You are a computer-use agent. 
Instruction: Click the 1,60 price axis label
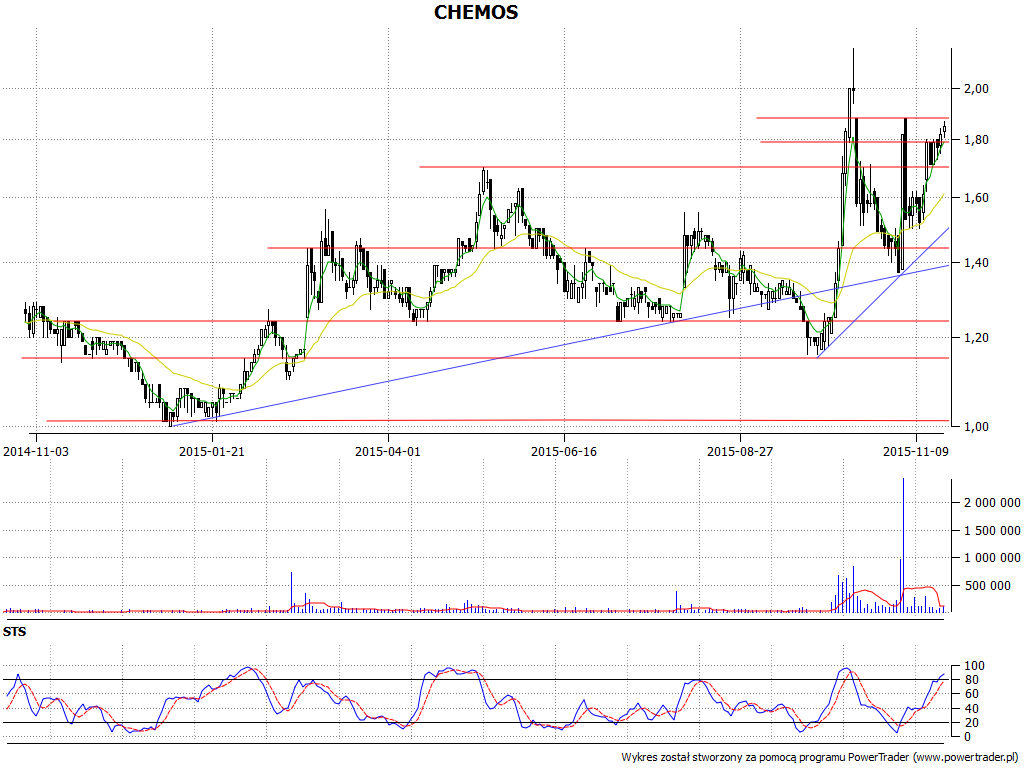pyautogui.click(x=976, y=198)
